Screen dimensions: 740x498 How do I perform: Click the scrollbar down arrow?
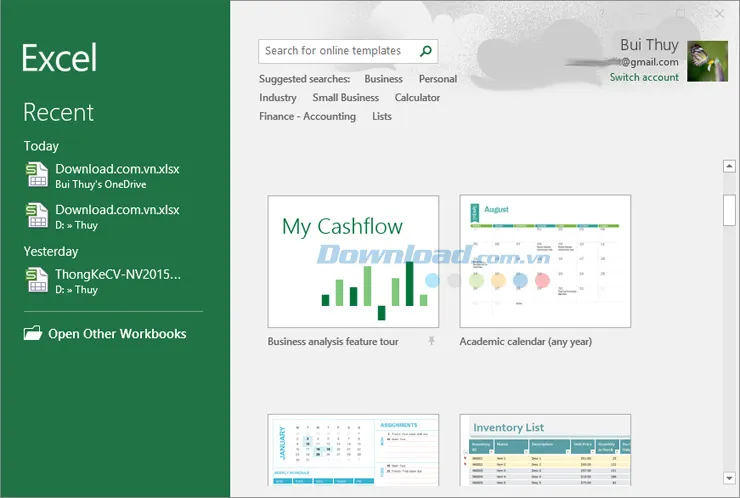[729, 478]
